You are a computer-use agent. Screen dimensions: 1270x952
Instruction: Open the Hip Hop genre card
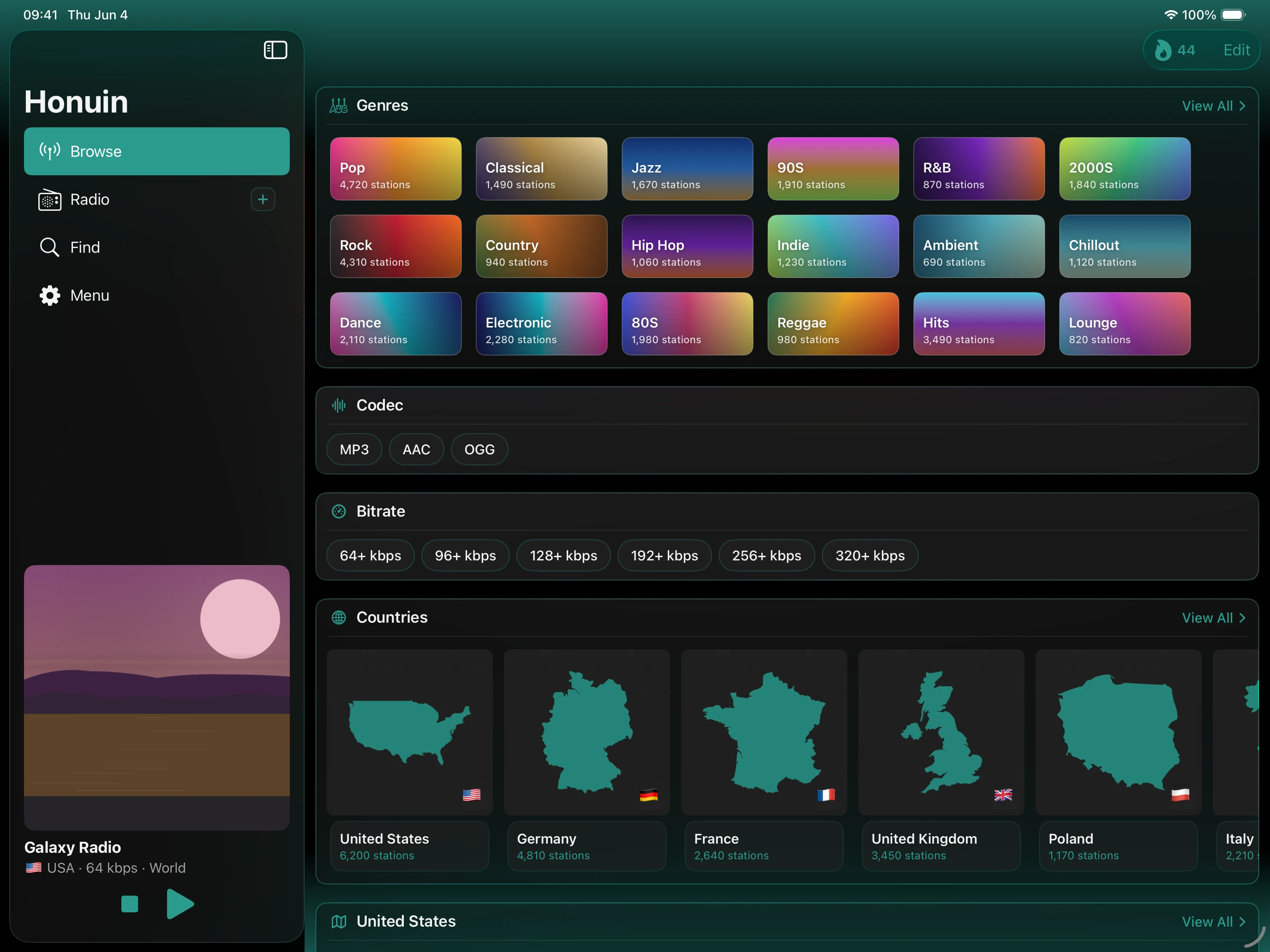(x=687, y=246)
